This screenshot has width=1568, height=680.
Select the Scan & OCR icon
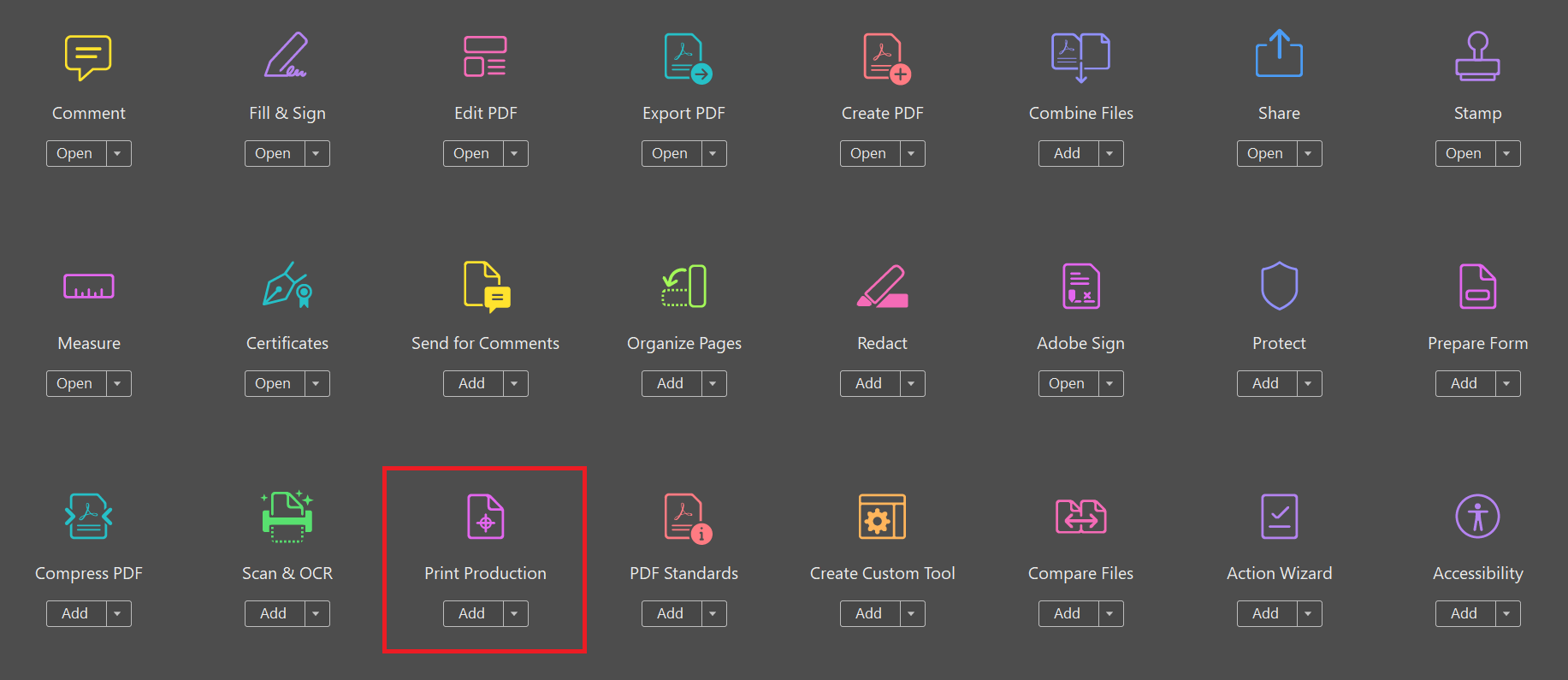pyautogui.click(x=287, y=517)
